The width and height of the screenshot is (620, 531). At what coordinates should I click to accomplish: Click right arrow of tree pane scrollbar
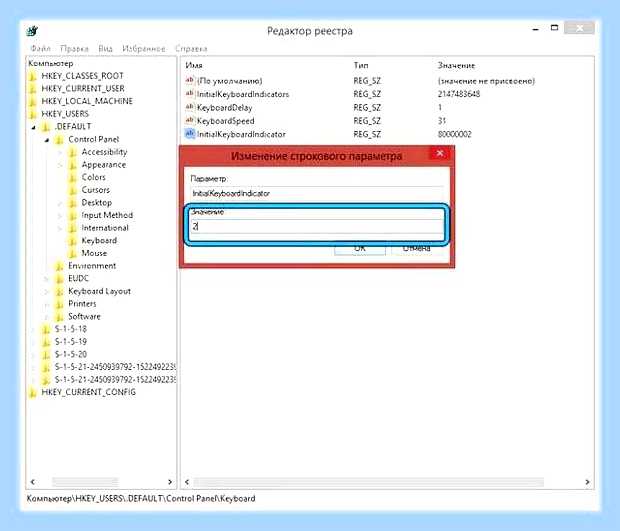pyautogui.click(x=170, y=482)
